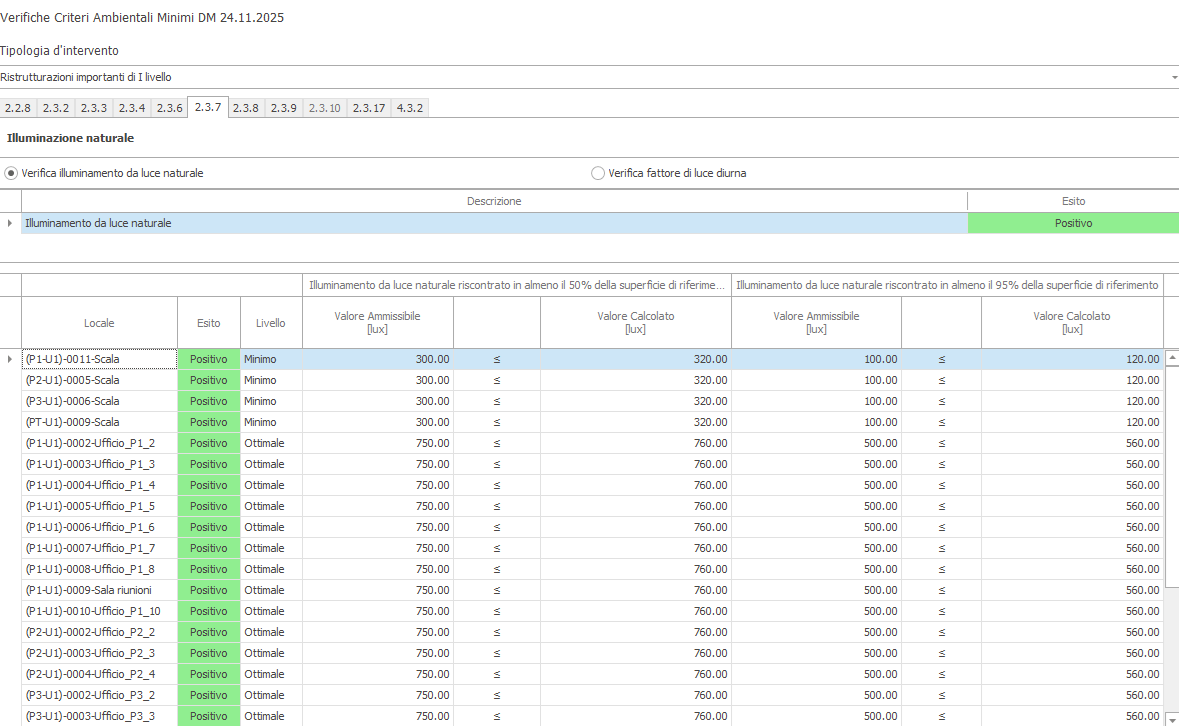
Task: Select row (P2-U1)-0005-Scala
Action: (72, 380)
